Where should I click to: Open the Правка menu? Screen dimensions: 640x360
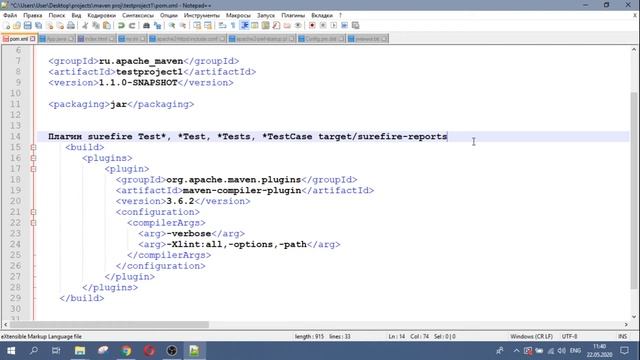coord(33,15)
